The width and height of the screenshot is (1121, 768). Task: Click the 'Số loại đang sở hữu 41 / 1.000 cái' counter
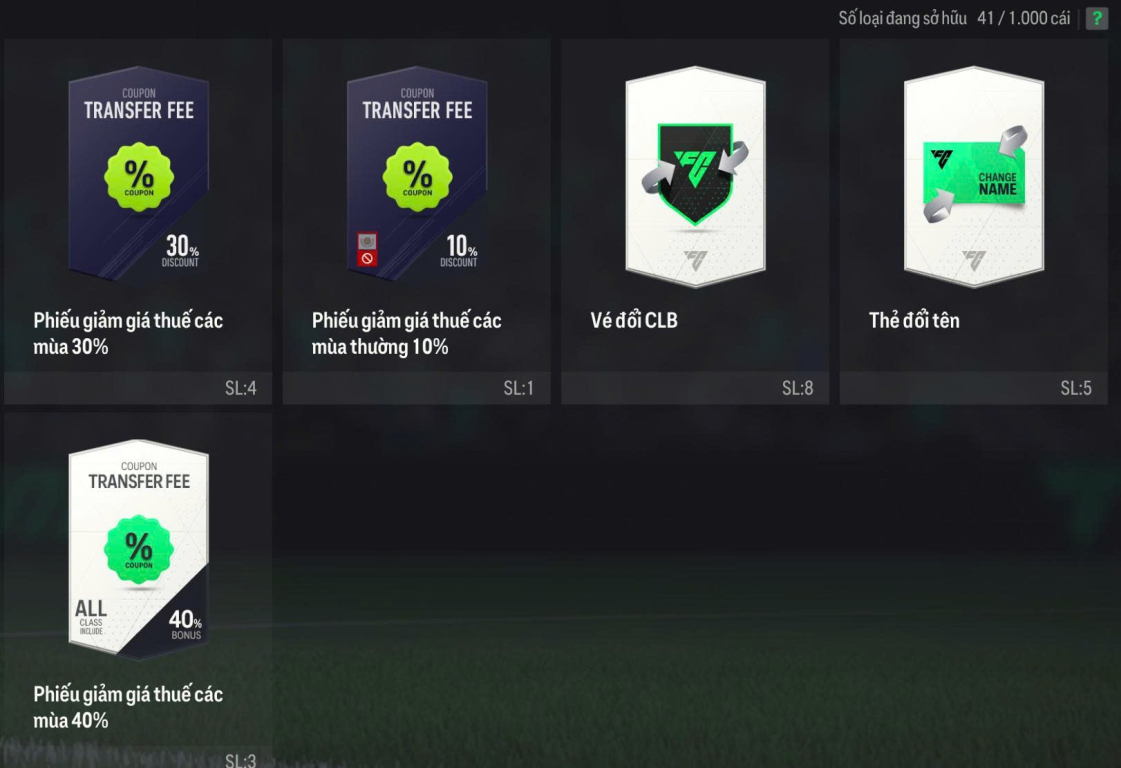(x=954, y=19)
